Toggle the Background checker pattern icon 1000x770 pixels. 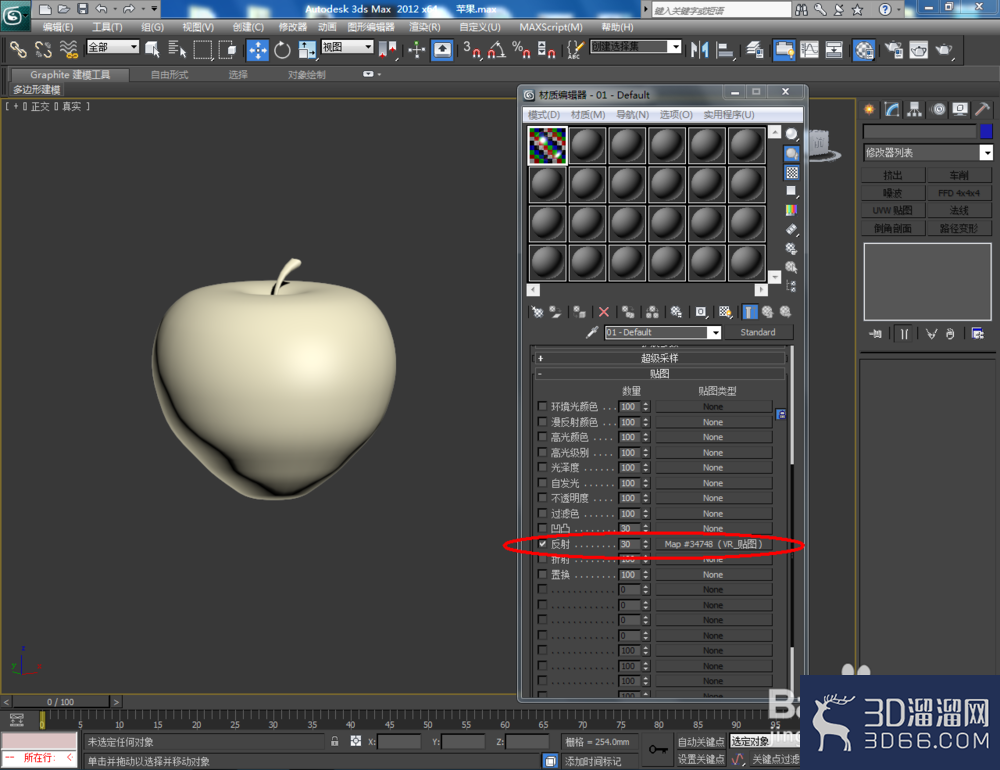coord(791,172)
